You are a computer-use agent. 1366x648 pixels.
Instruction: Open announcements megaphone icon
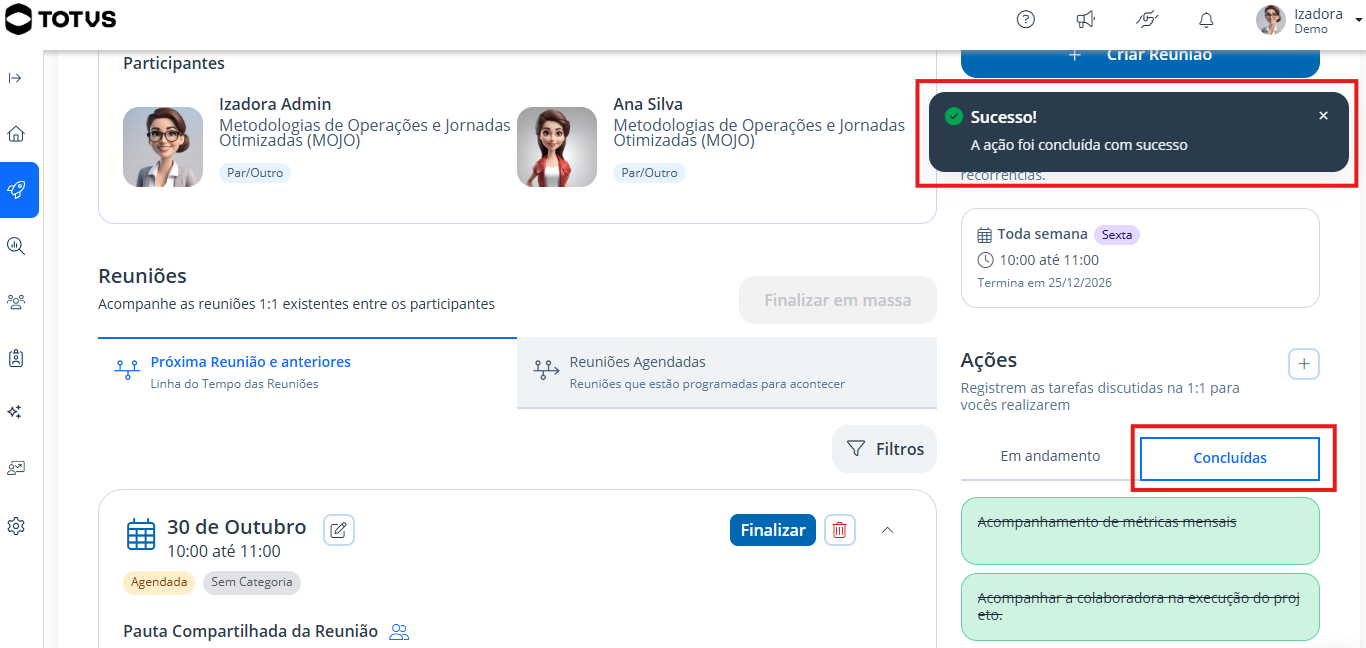point(1085,20)
